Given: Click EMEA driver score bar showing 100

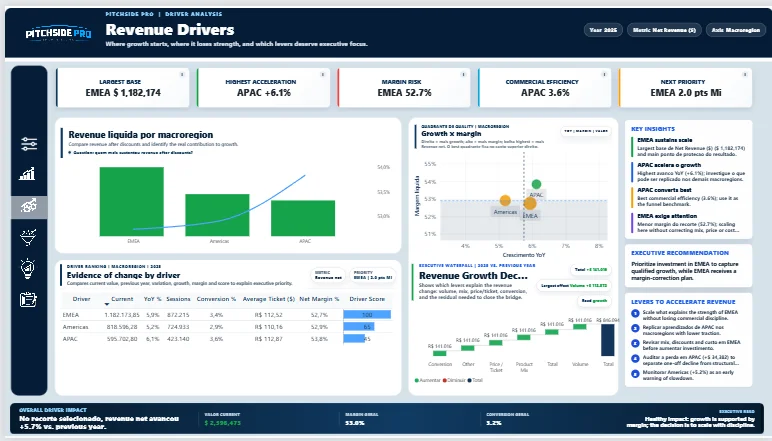Looking at the screenshot, I should coord(367,315).
